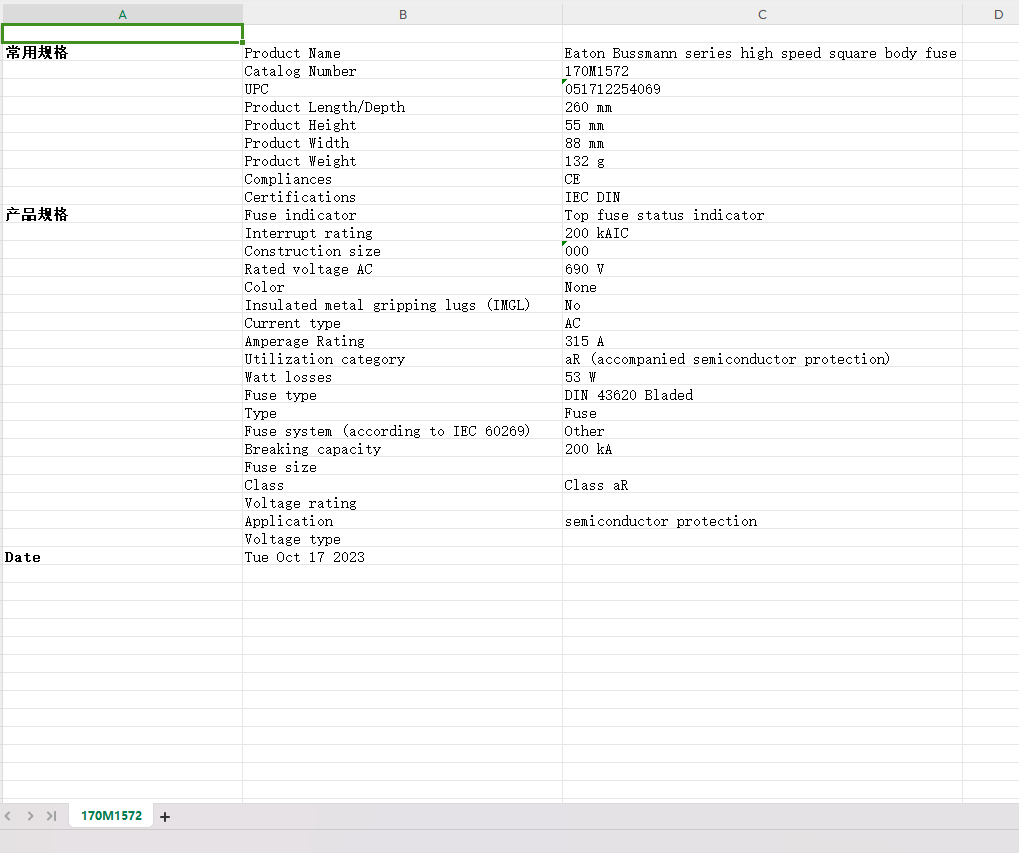Select the Eaton Bussmann series value cell
Screen dimensions: 1019x853
tap(762, 53)
